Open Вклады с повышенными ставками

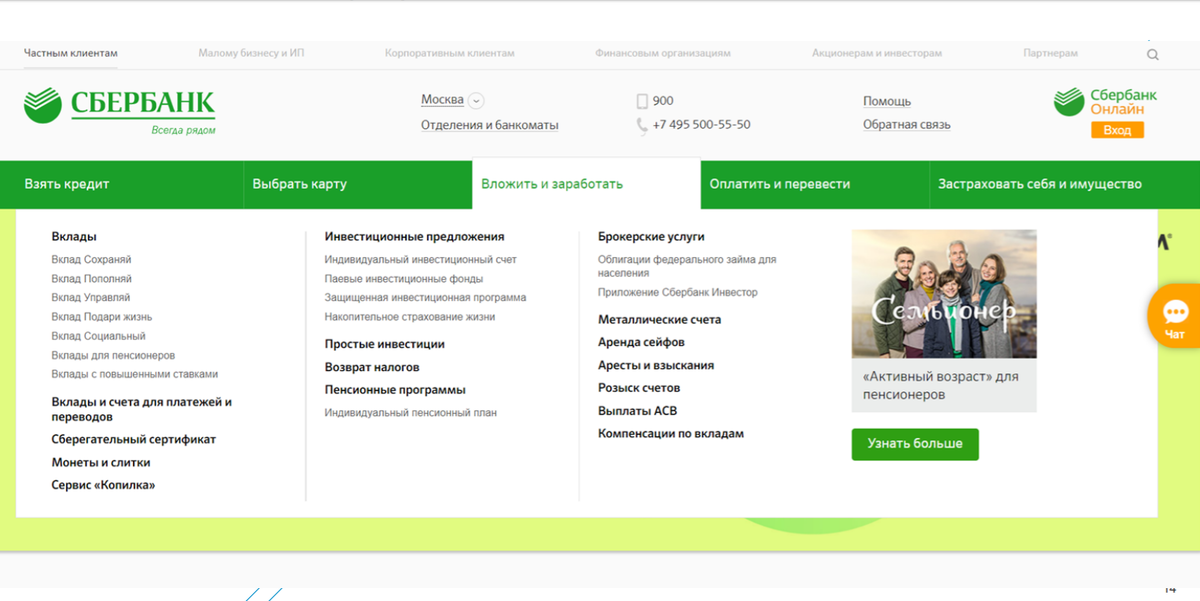click(x=134, y=374)
